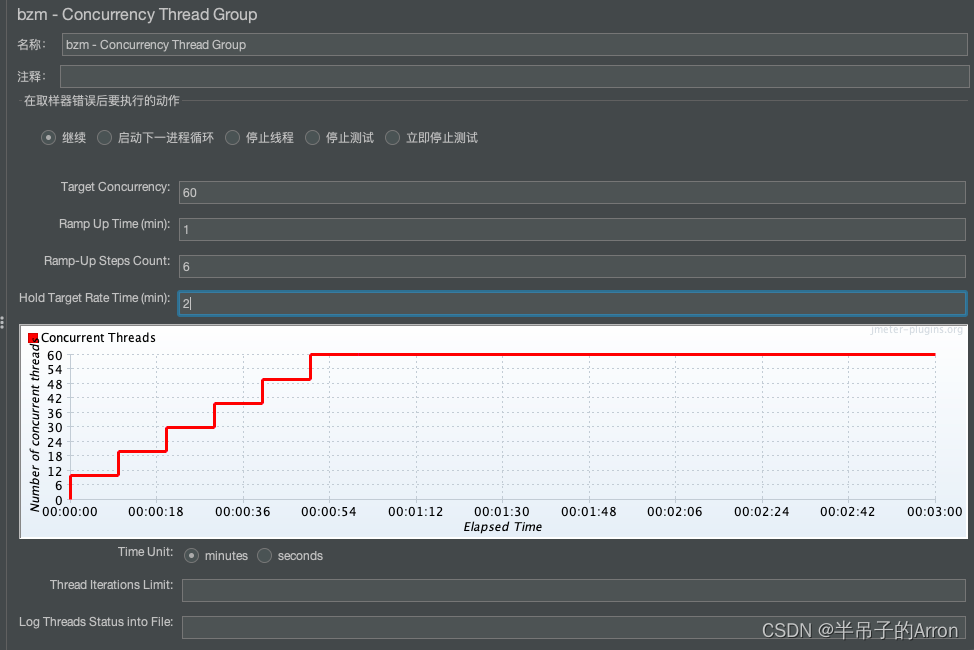Select the 立即停止测试 option
Viewport: 974px width, 650px height.
click(392, 137)
